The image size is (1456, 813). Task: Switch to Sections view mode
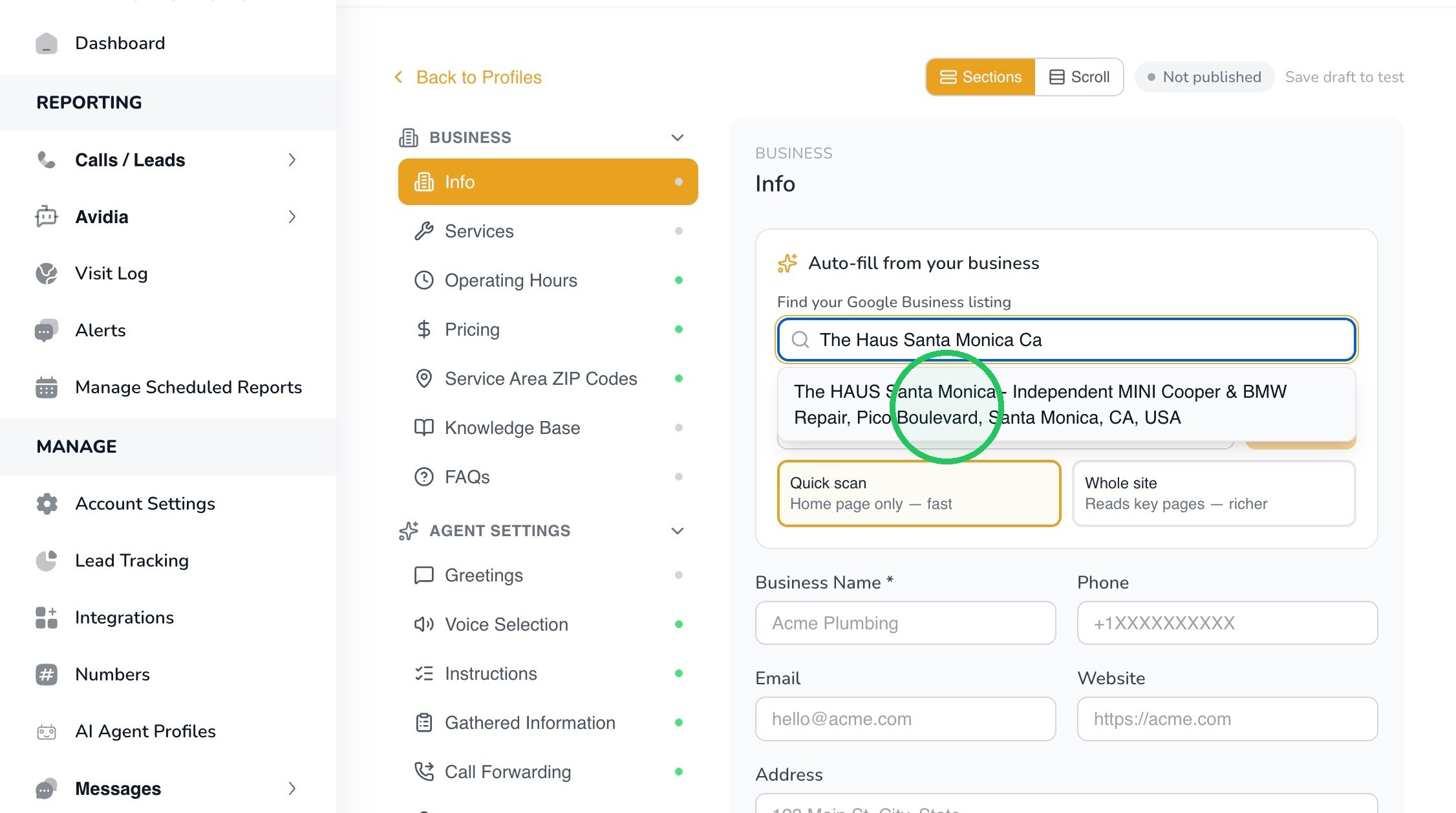click(x=981, y=77)
